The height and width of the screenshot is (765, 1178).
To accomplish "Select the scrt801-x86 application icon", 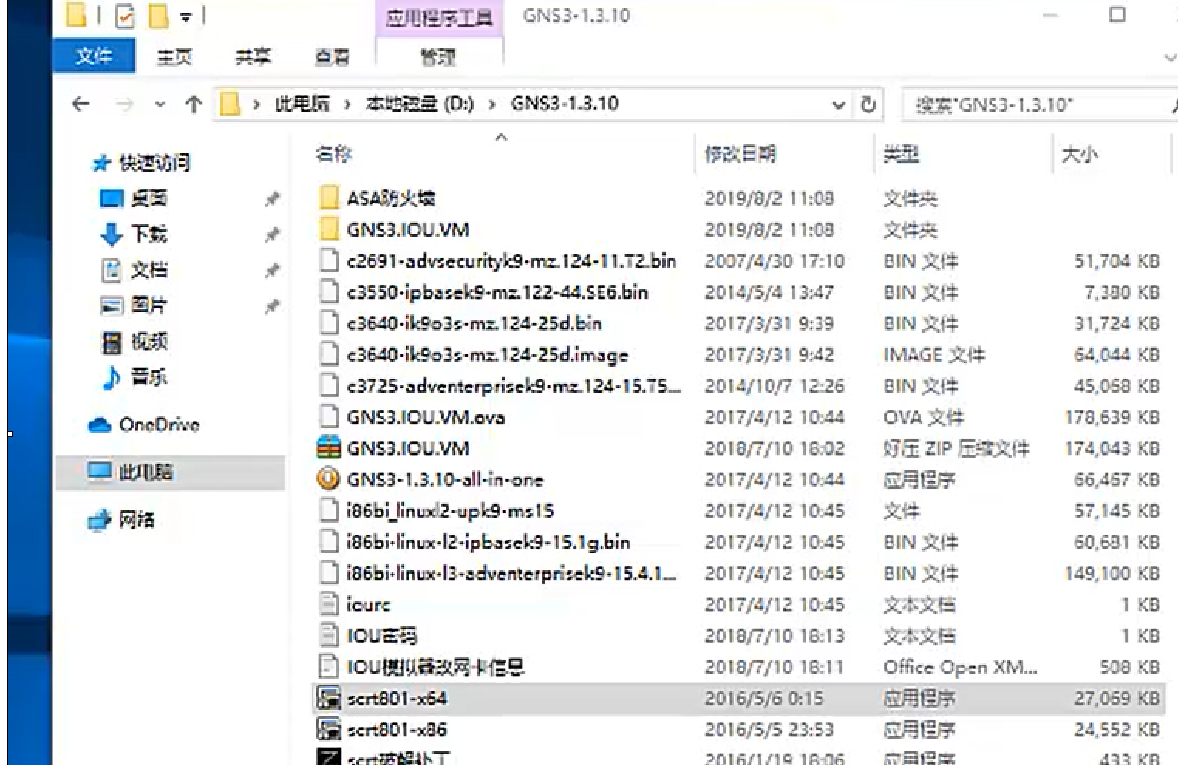I will [328, 730].
